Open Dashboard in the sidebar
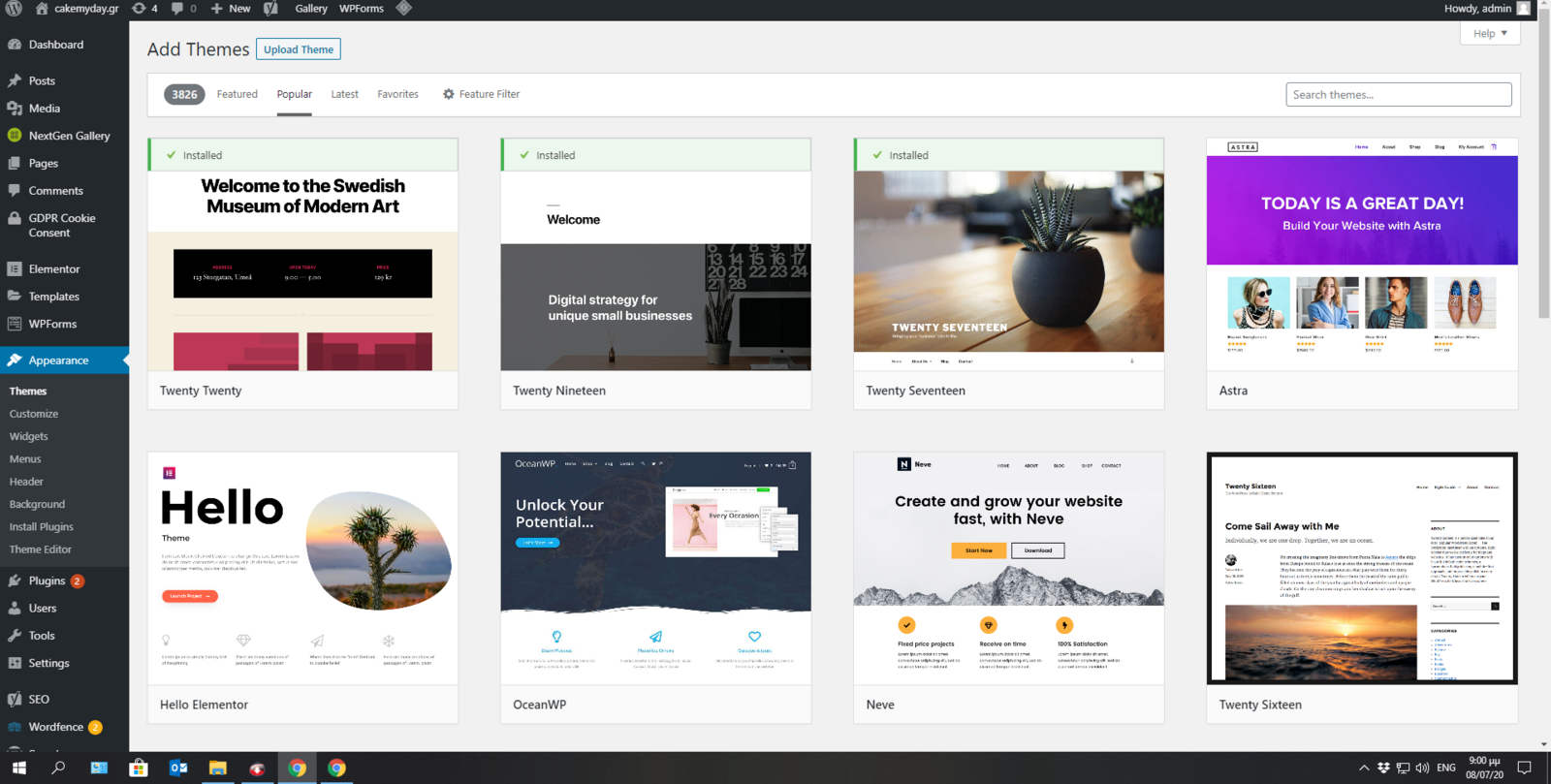This screenshot has height=784, width=1551. click(x=64, y=45)
